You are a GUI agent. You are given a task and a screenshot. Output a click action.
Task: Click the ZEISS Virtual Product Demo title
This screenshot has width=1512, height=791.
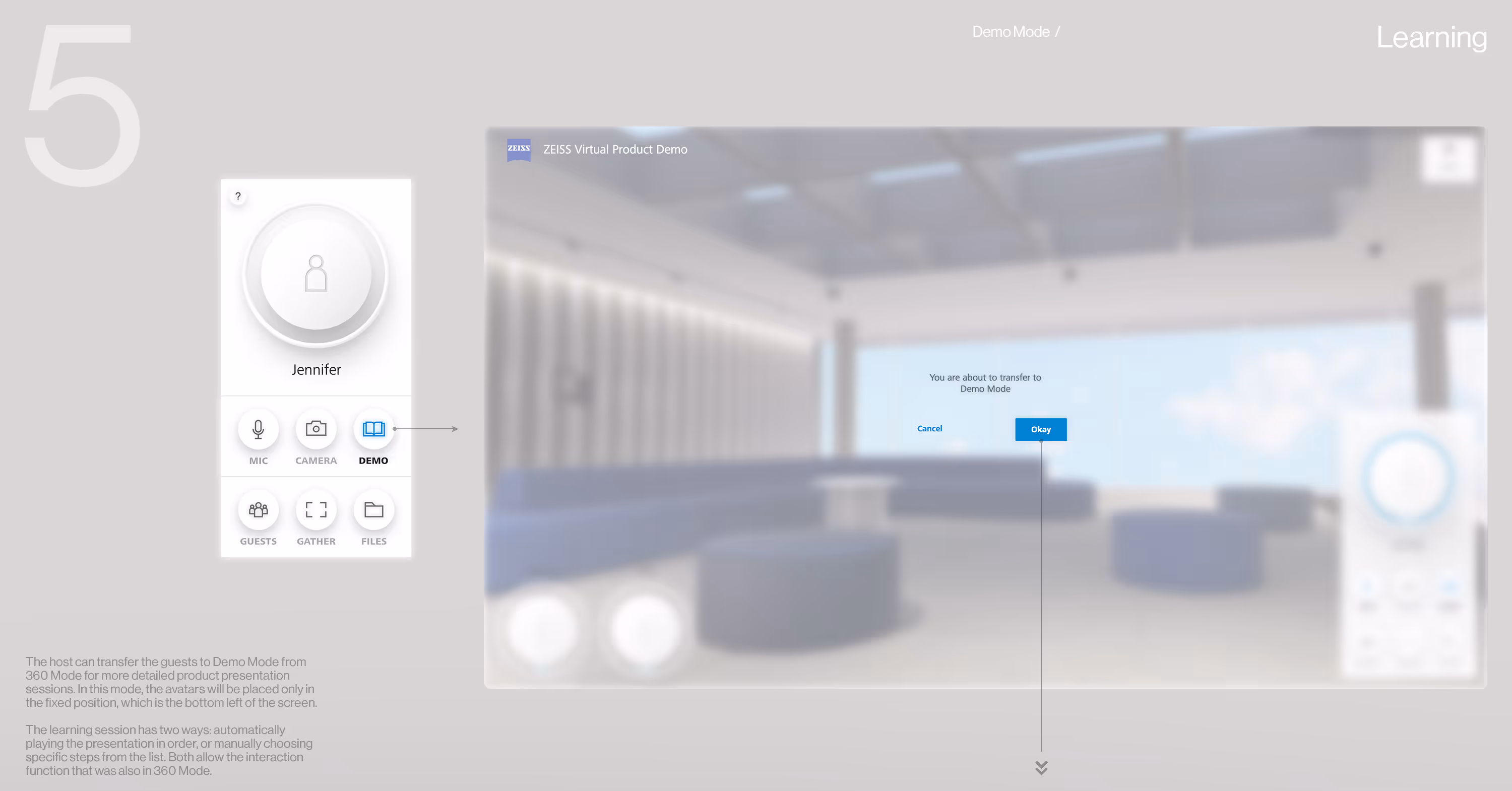tap(614, 149)
